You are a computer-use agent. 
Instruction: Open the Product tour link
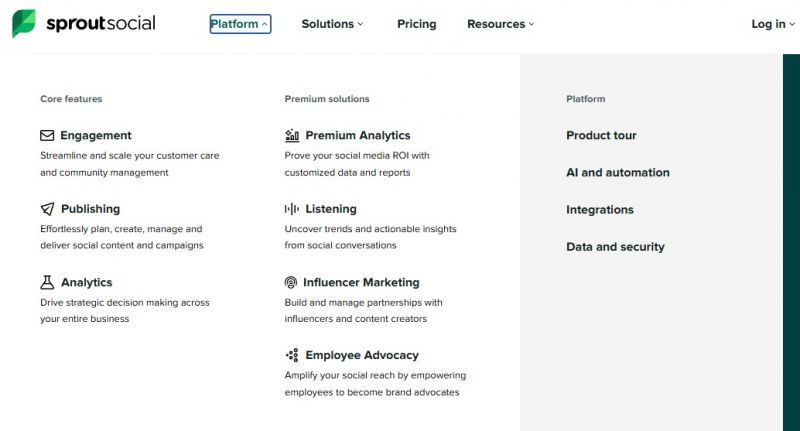[x=601, y=135]
